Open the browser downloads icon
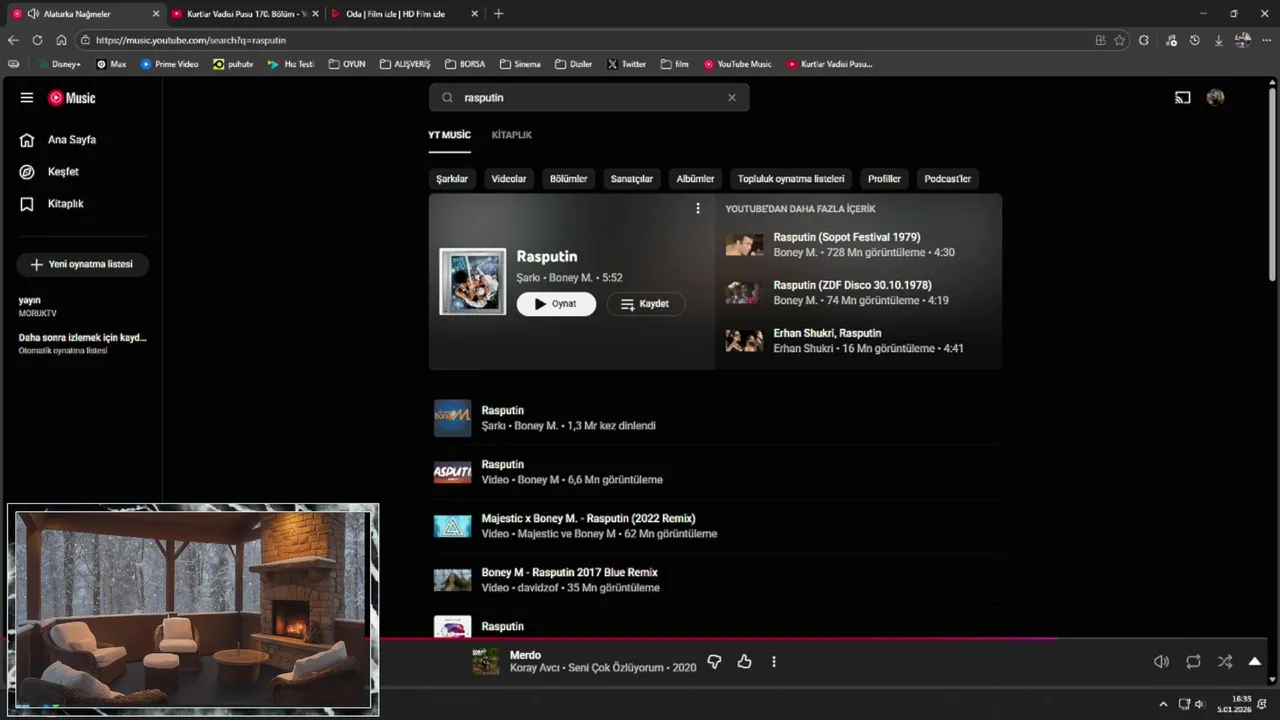Screen dimensions: 1280x720 (x=1218, y=40)
